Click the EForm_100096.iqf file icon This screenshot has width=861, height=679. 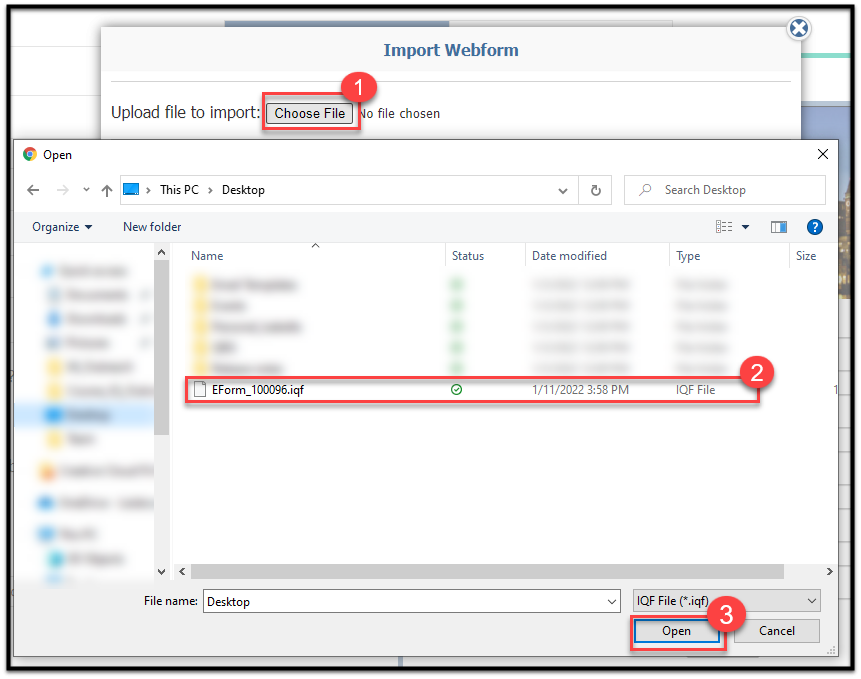(x=200, y=389)
